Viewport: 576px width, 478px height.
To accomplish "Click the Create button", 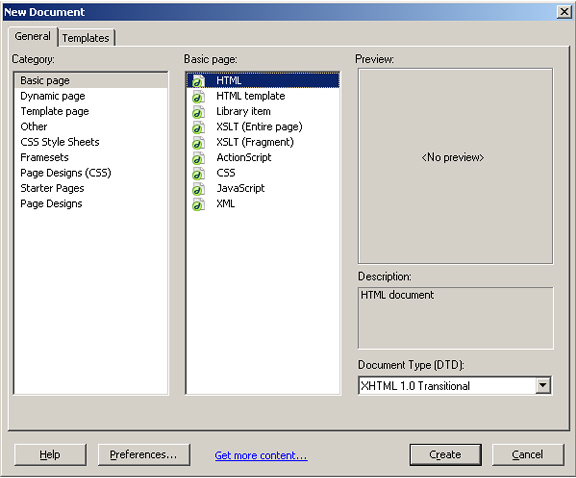I will pyautogui.click(x=445, y=455).
